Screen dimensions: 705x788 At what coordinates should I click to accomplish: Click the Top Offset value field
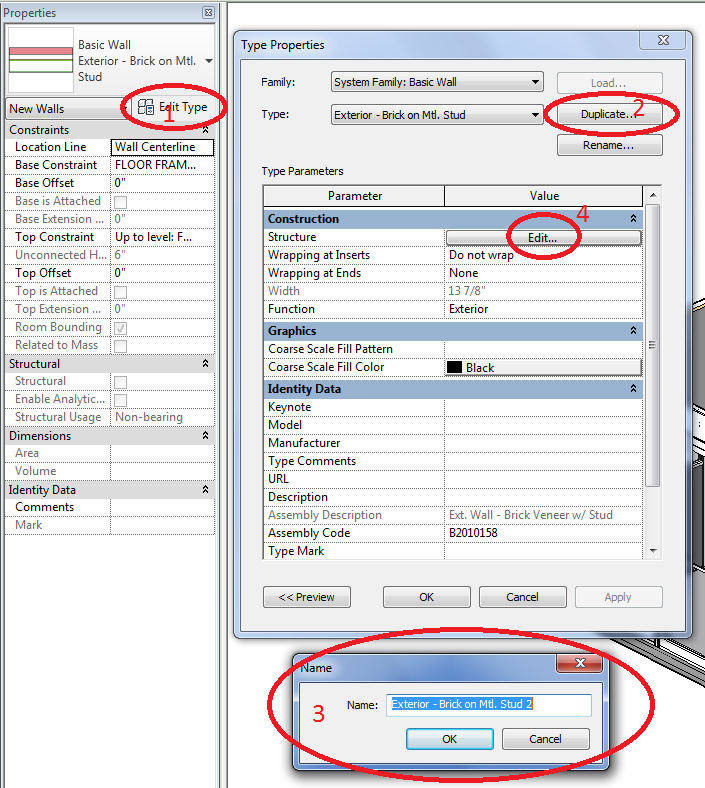162,273
